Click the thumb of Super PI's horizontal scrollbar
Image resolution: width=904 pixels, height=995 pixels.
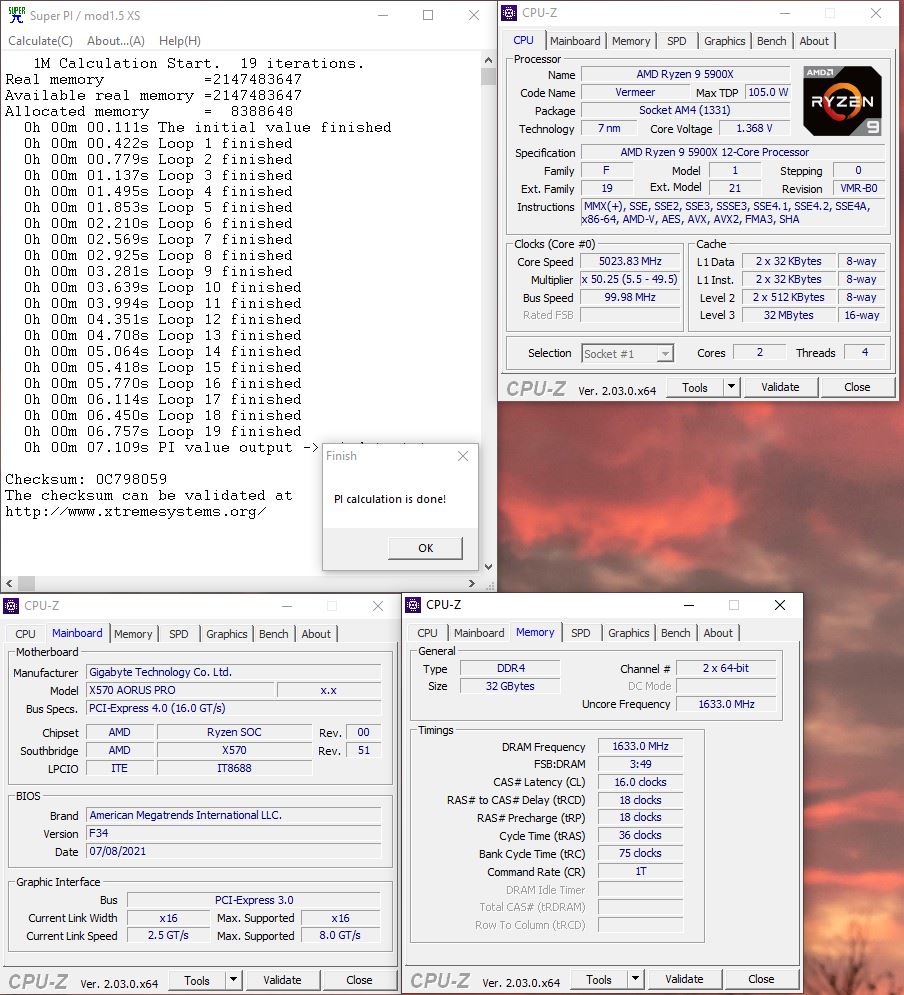click(x=26, y=583)
